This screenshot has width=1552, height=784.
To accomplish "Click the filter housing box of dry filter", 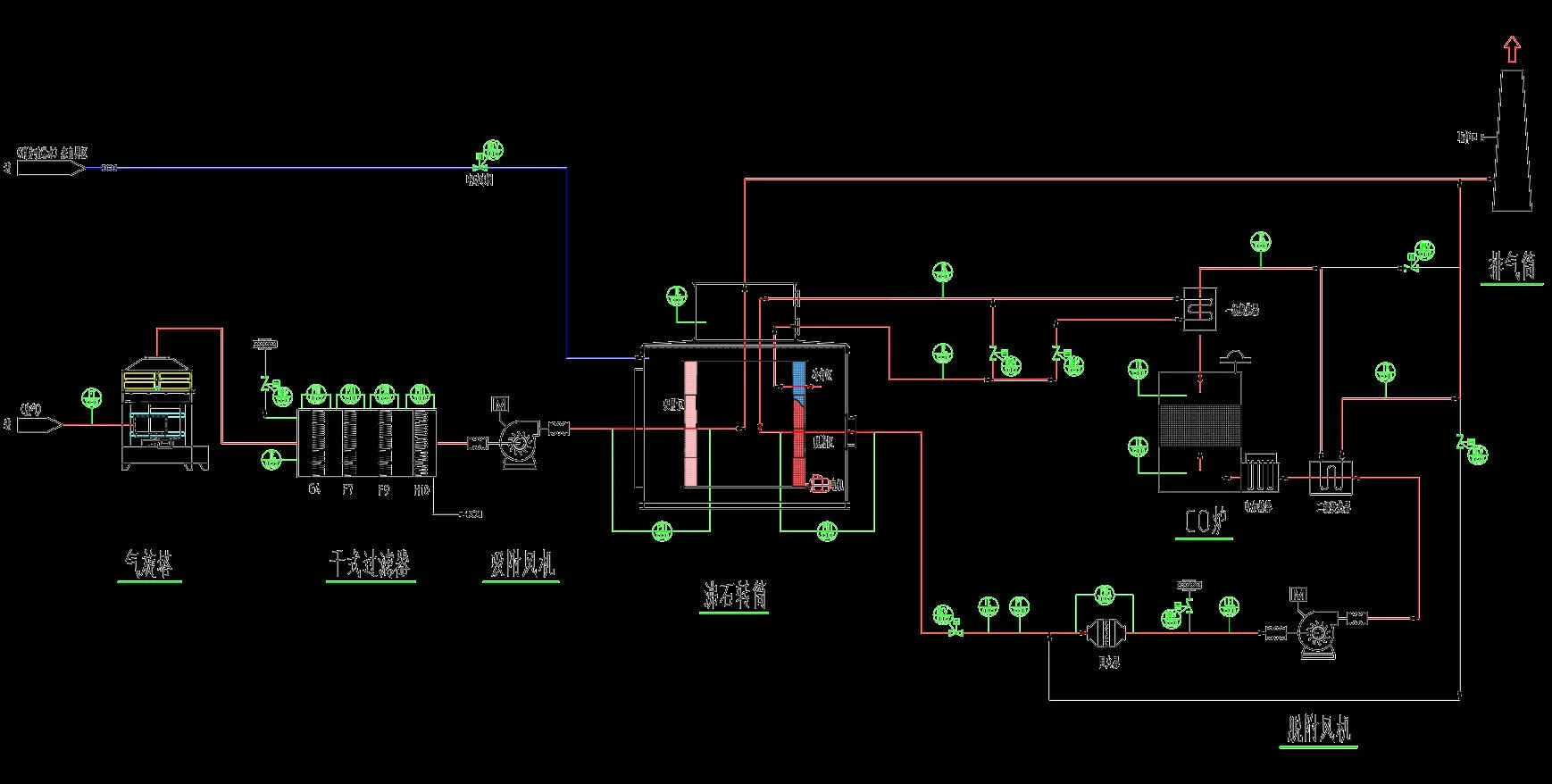I will click(366, 443).
